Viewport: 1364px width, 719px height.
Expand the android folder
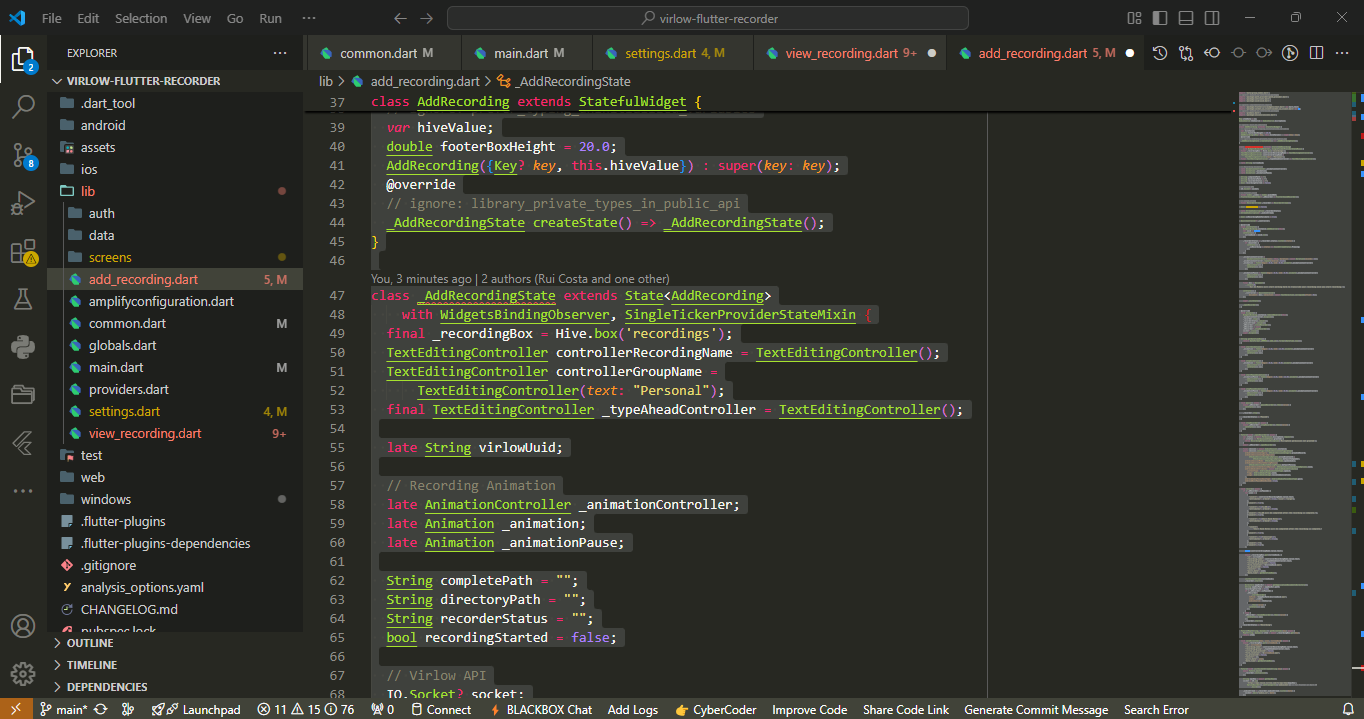pos(175,125)
